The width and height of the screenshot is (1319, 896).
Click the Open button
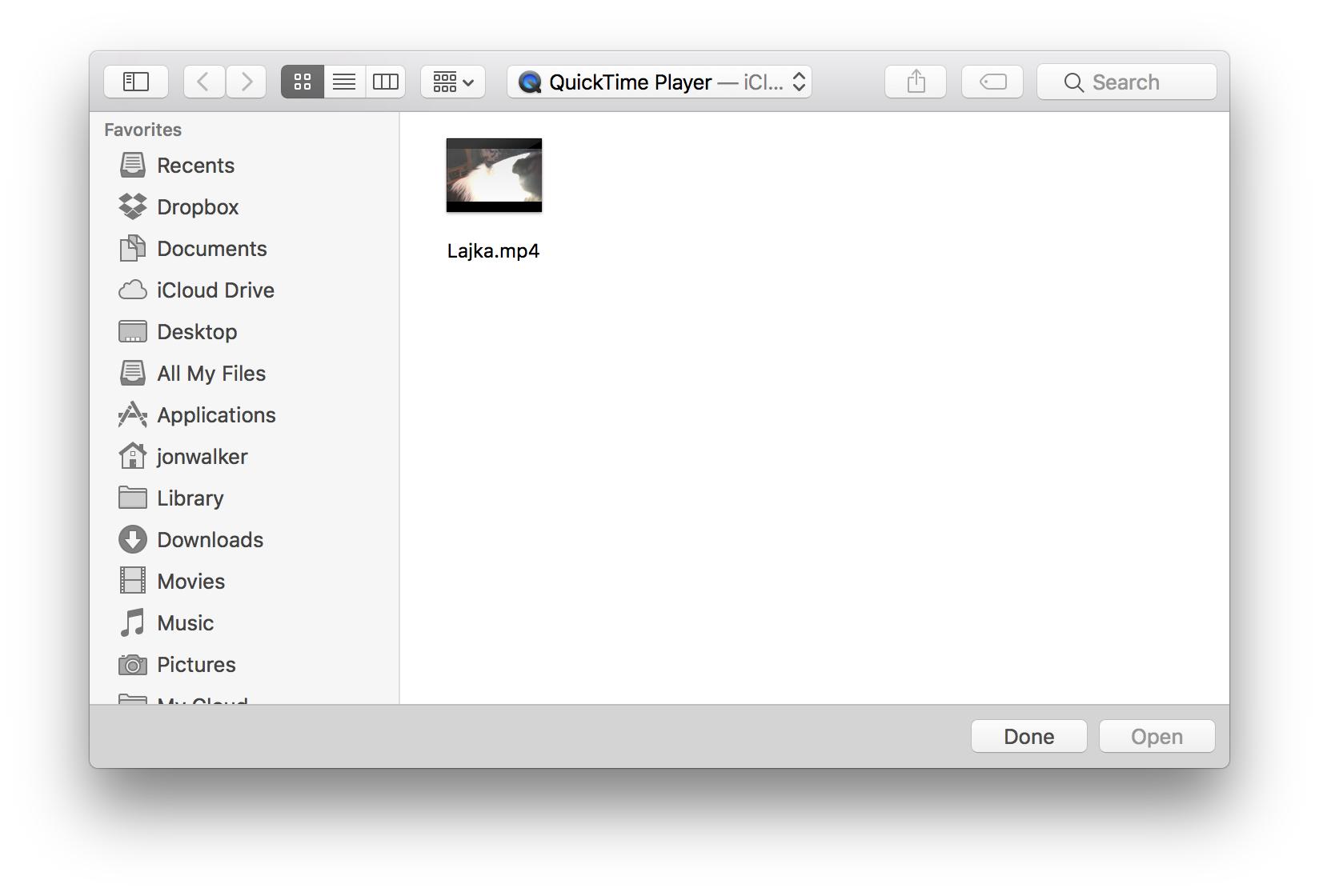pos(1157,736)
